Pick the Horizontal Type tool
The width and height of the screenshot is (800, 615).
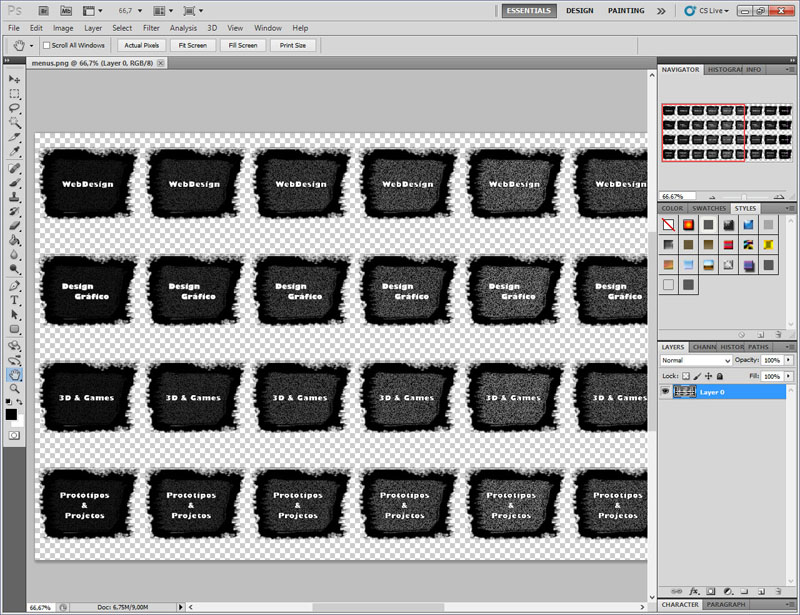tap(14, 299)
